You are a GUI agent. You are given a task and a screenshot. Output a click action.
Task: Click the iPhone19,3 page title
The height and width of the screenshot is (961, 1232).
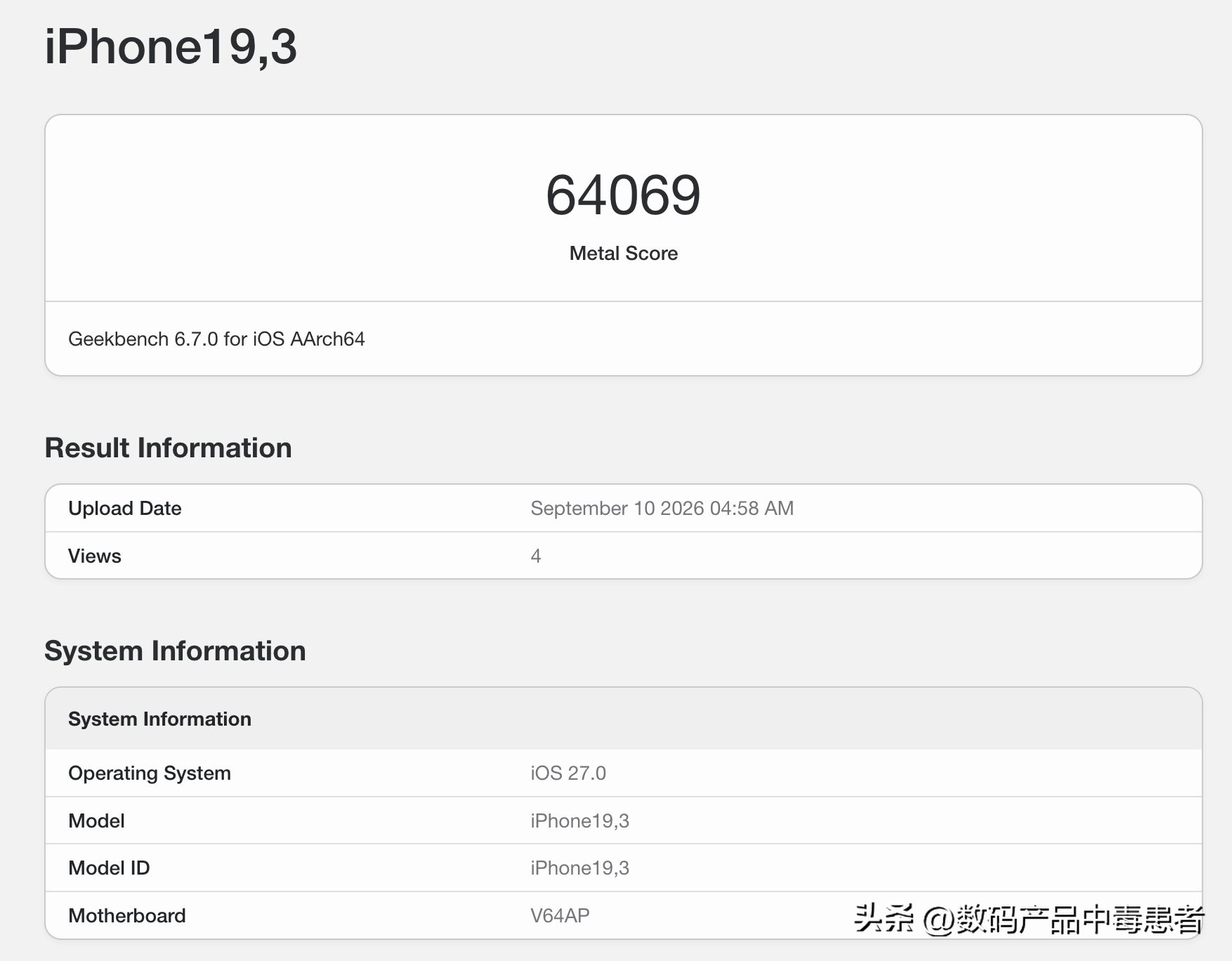171,47
